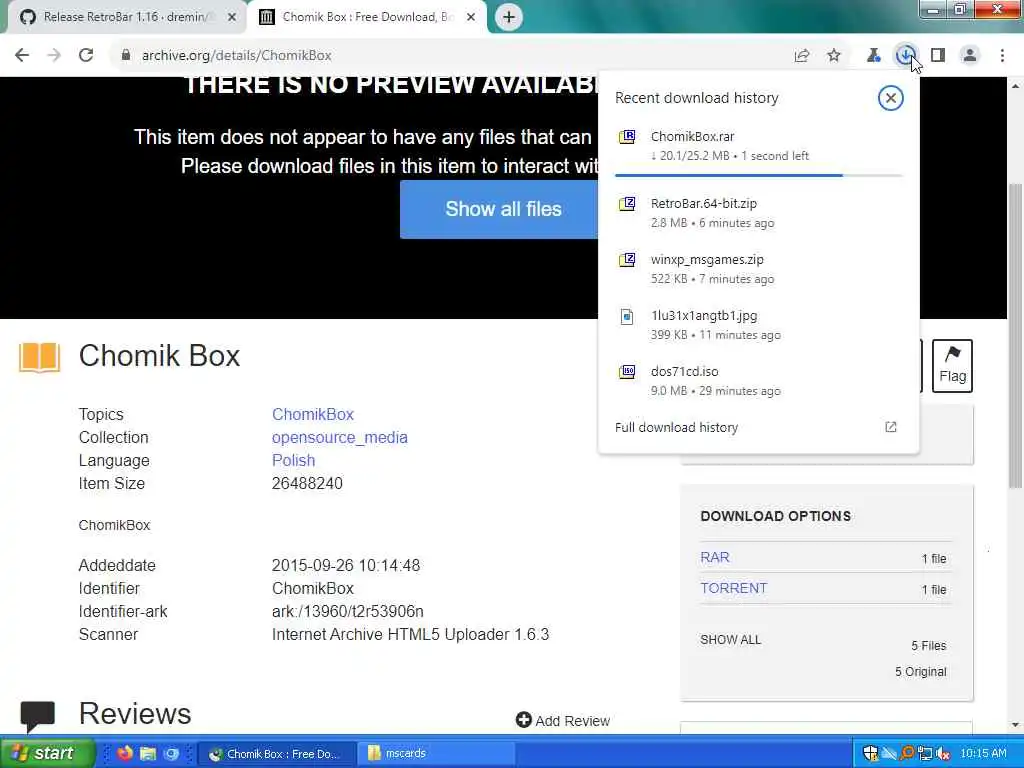Viewport: 1024px width, 768px height.
Task: Open Full download history
Action: pos(676,427)
